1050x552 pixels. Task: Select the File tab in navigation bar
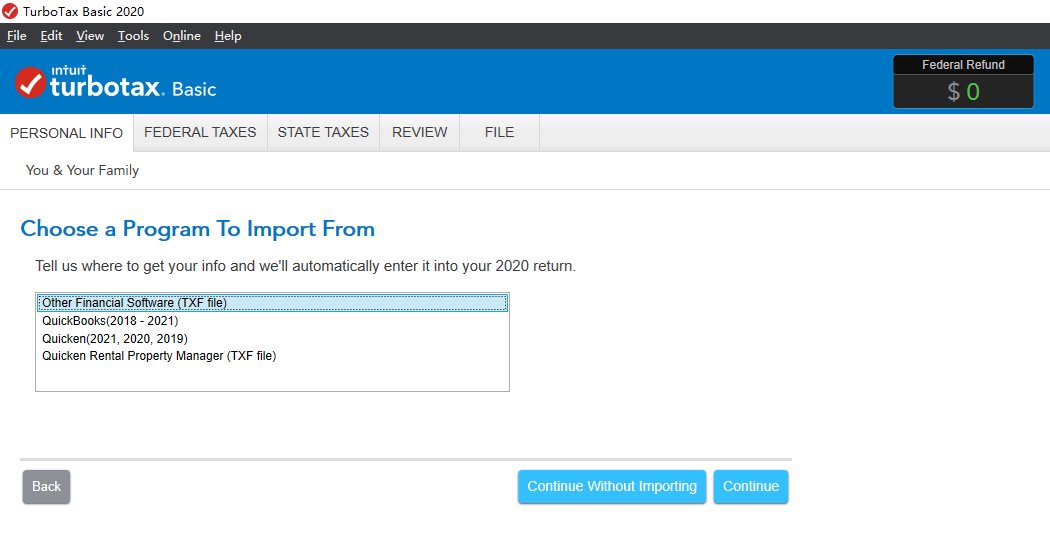coord(499,132)
